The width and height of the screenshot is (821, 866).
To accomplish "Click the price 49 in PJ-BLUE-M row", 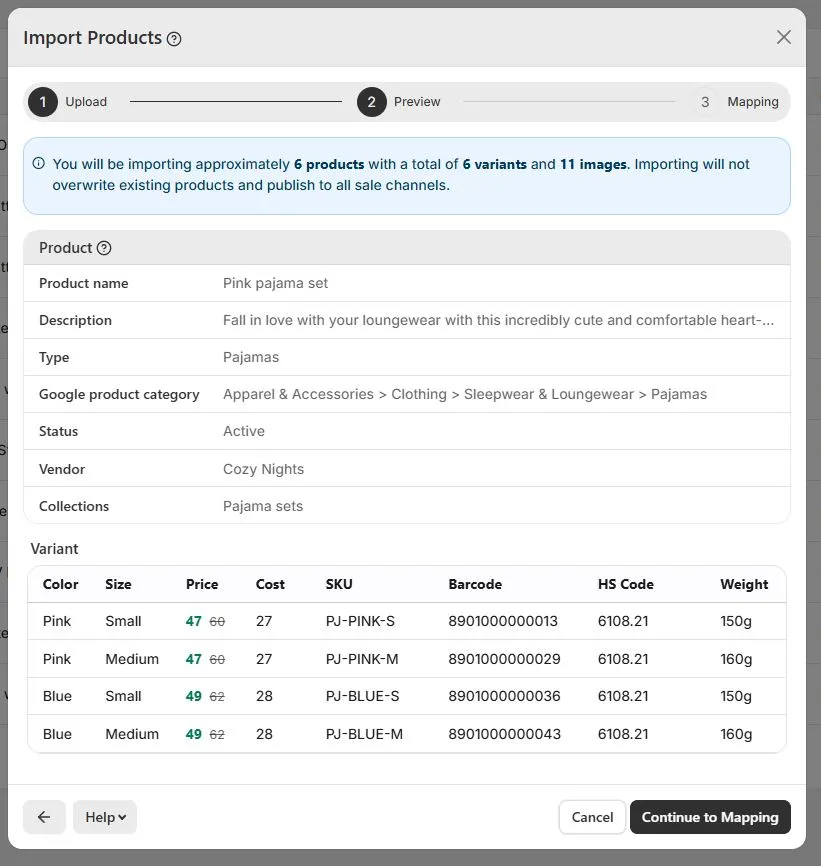I will (193, 734).
